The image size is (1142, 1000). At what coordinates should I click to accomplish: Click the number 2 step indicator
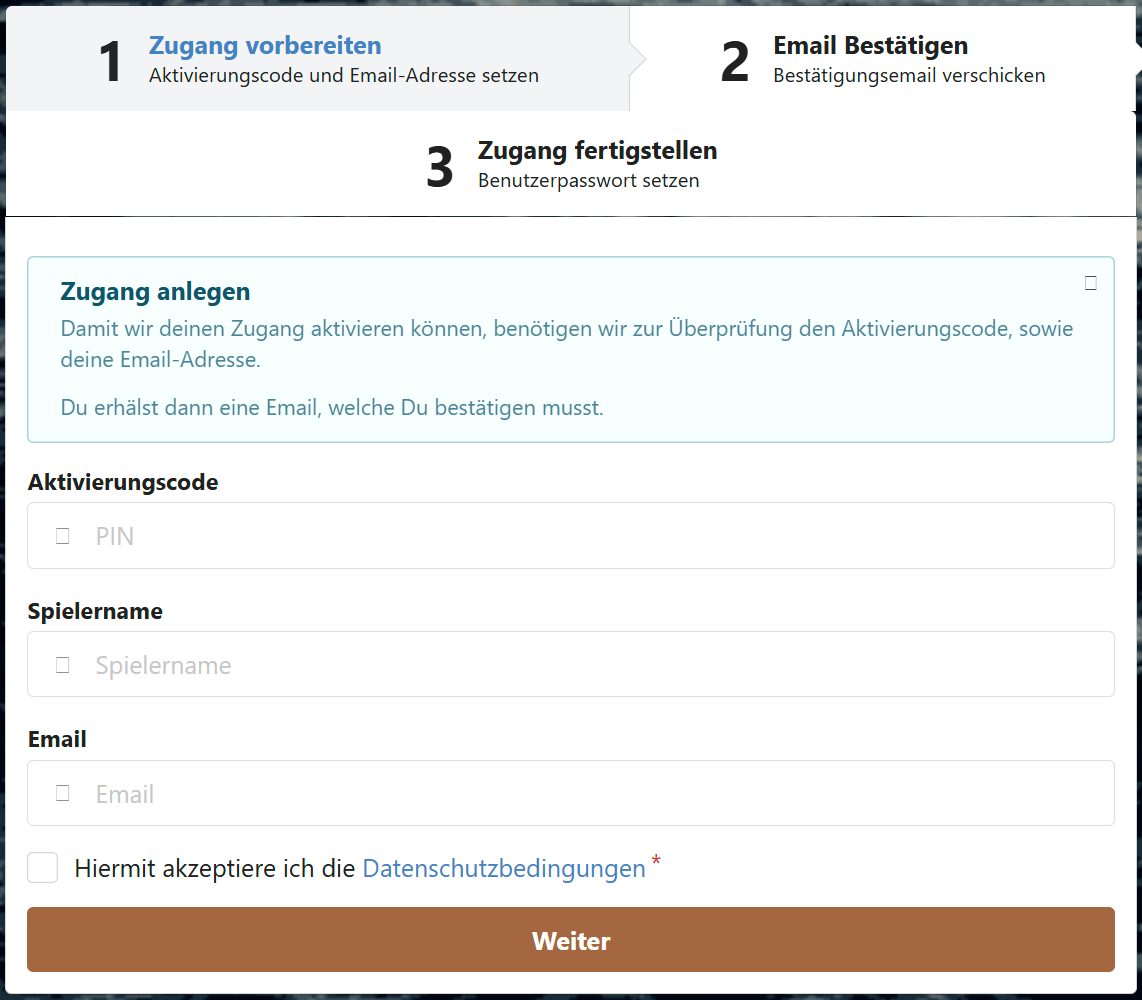click(x=735, y=58)
